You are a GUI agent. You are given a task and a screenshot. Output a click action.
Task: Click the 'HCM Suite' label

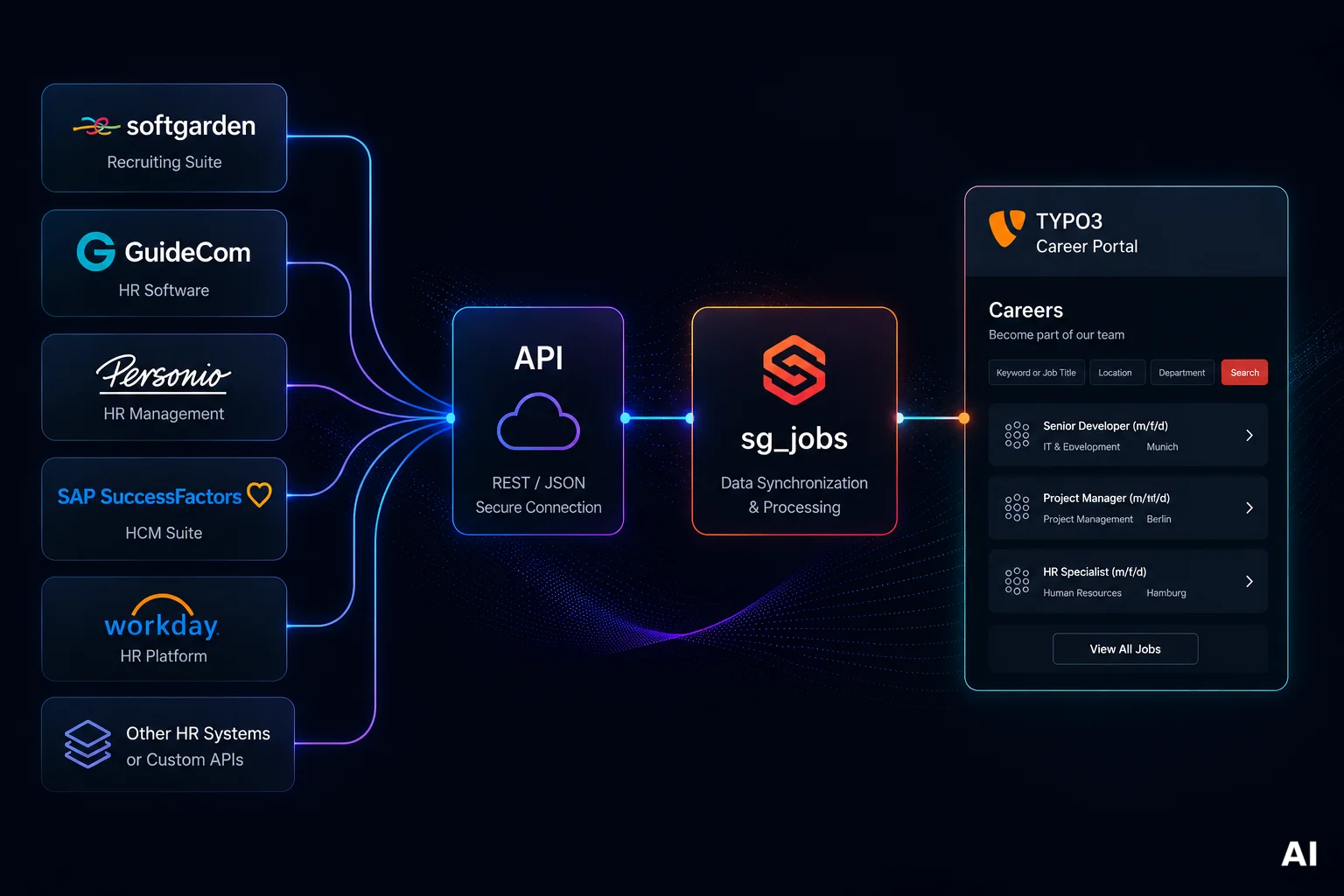(164, 533)
